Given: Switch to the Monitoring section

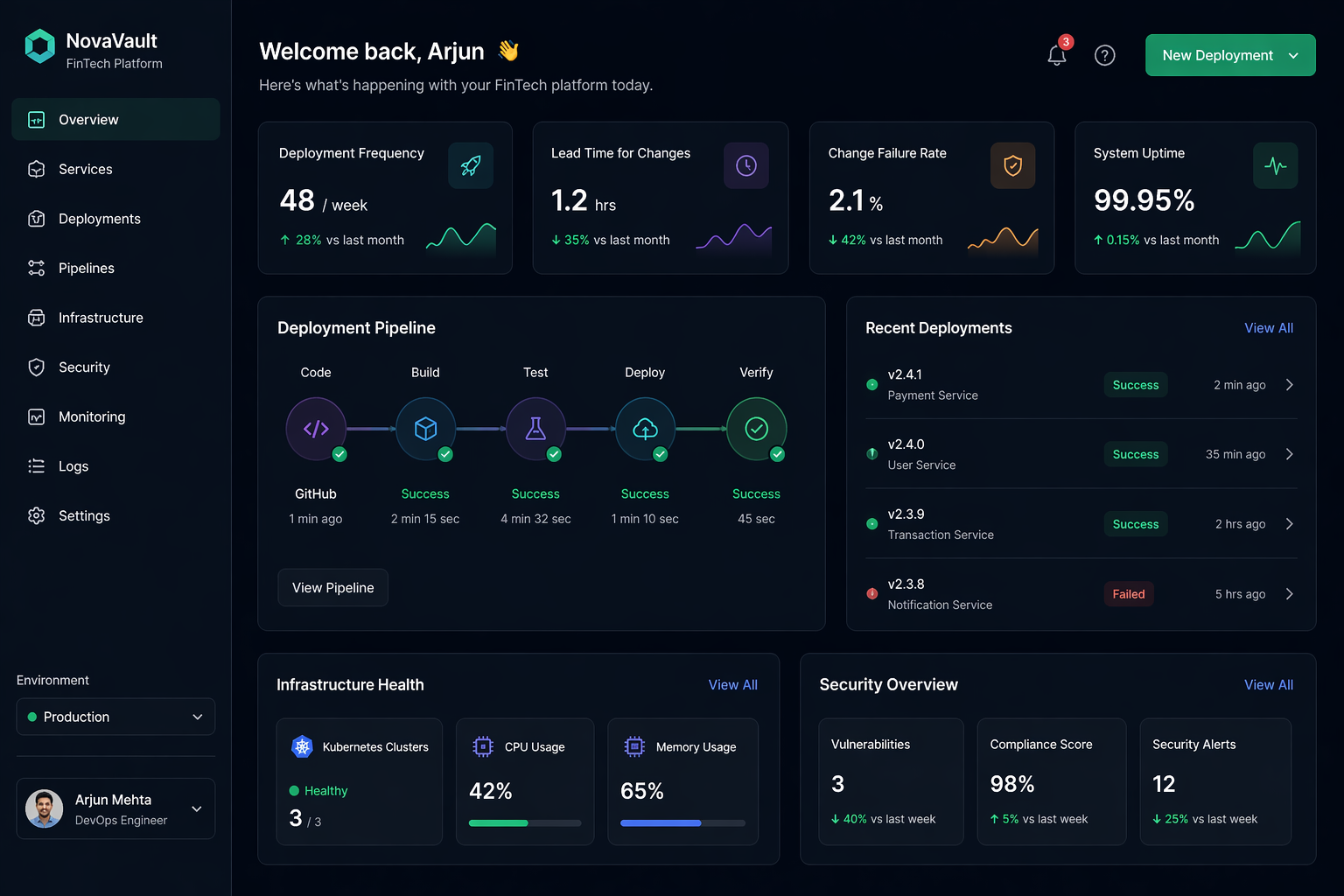Looking at the screenshot, I should coord(92,416).
